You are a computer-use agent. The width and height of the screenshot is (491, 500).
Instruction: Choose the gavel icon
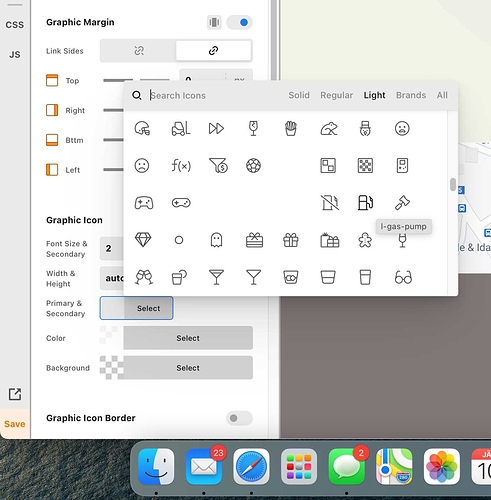402,202
